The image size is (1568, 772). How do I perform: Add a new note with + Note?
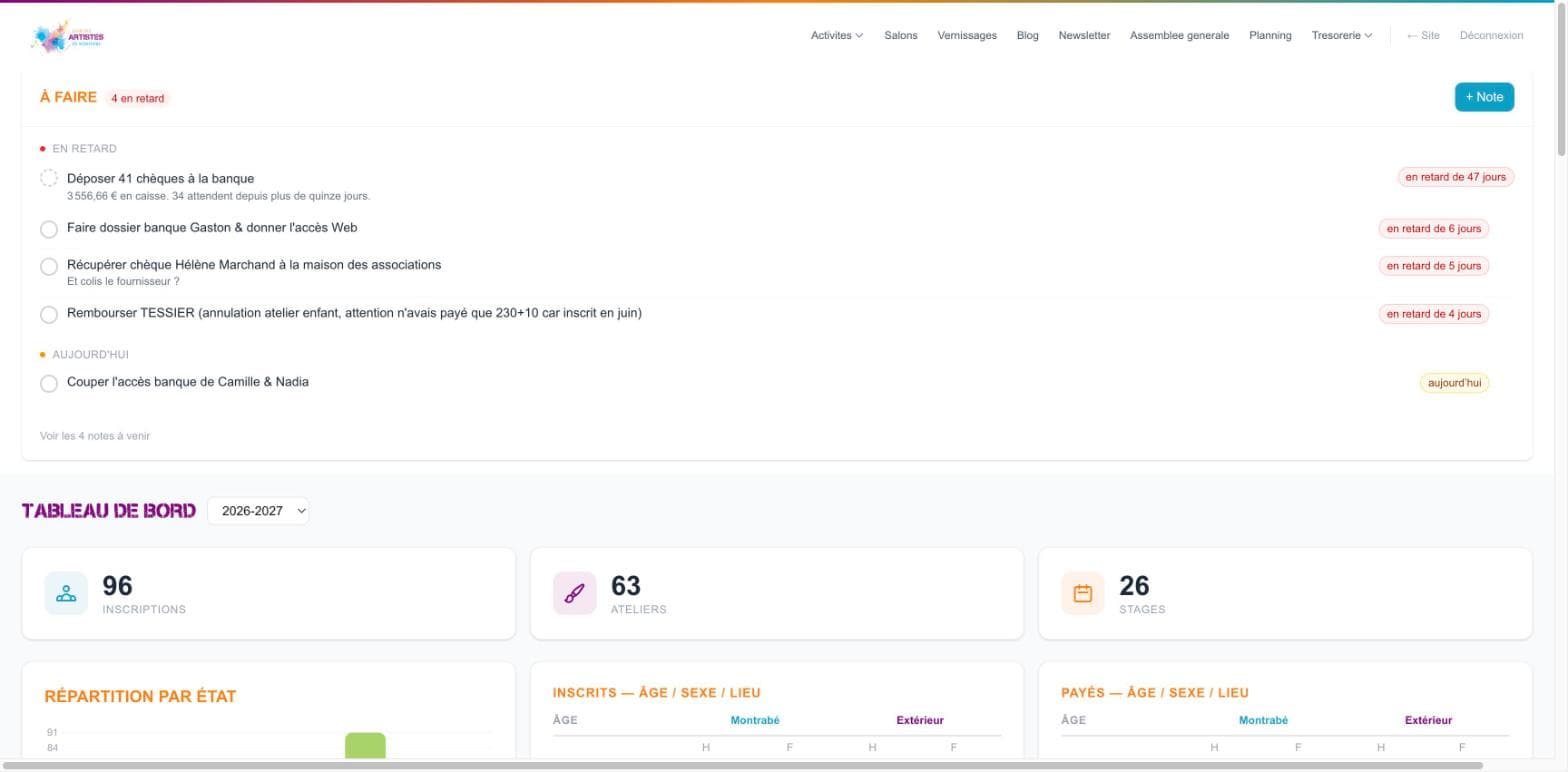click(x=1484, y=97)
